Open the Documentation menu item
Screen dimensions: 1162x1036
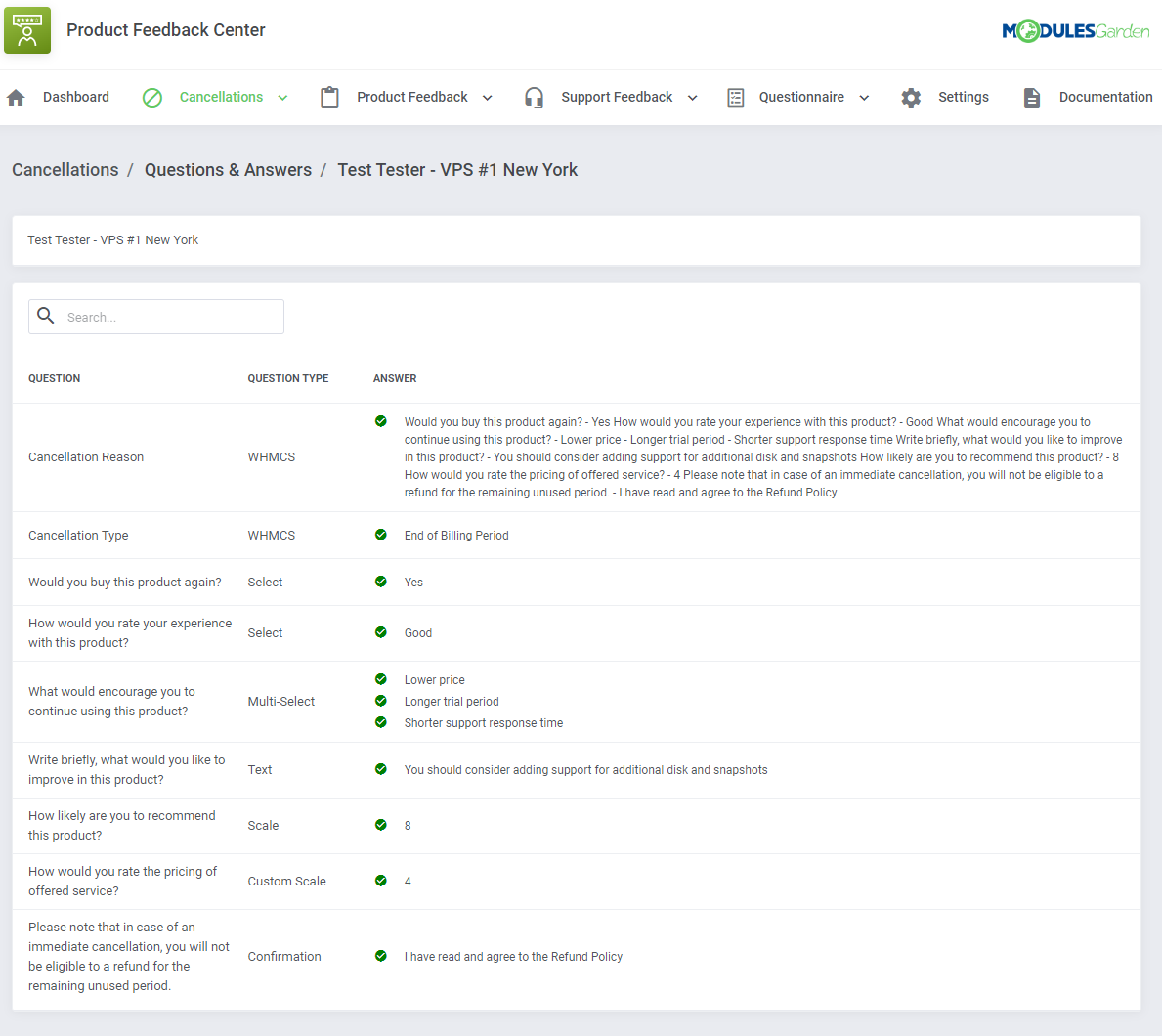point(1105,97)
